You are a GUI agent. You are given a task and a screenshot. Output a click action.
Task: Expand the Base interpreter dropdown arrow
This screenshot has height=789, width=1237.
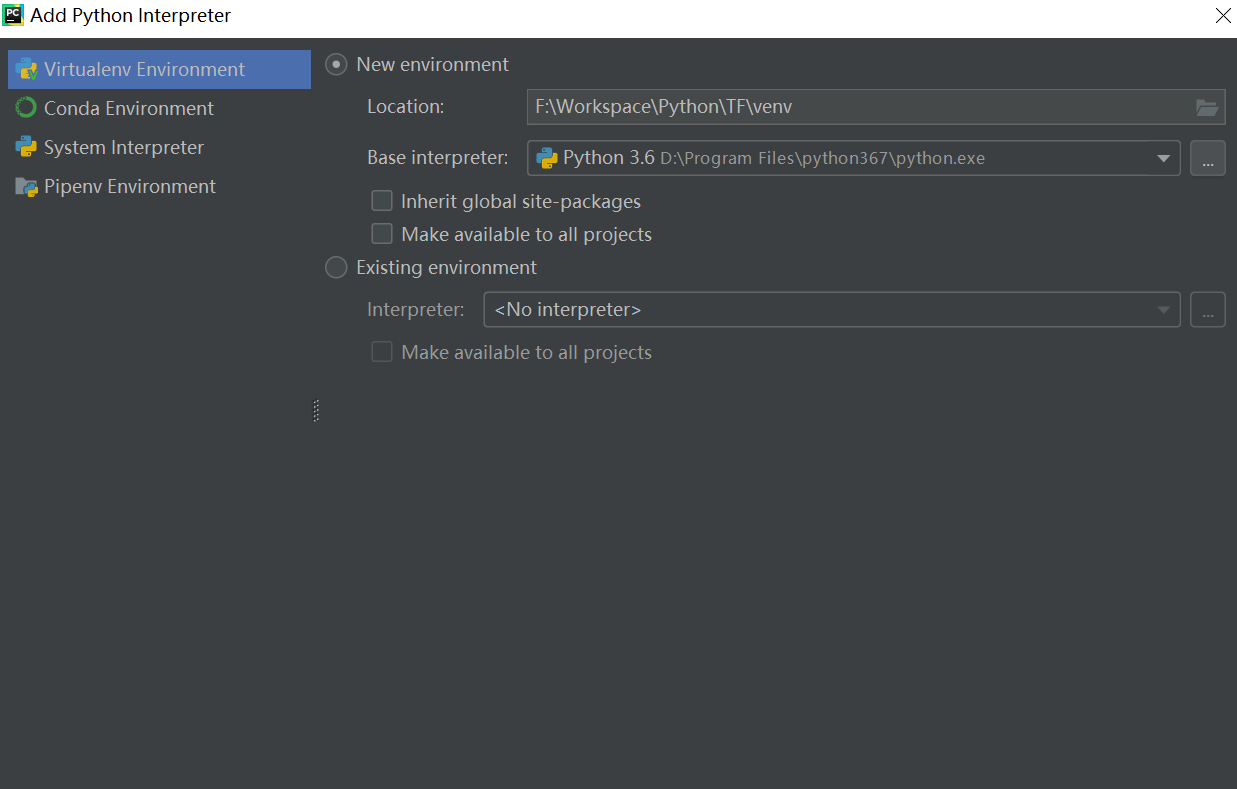click(1163, 158)
